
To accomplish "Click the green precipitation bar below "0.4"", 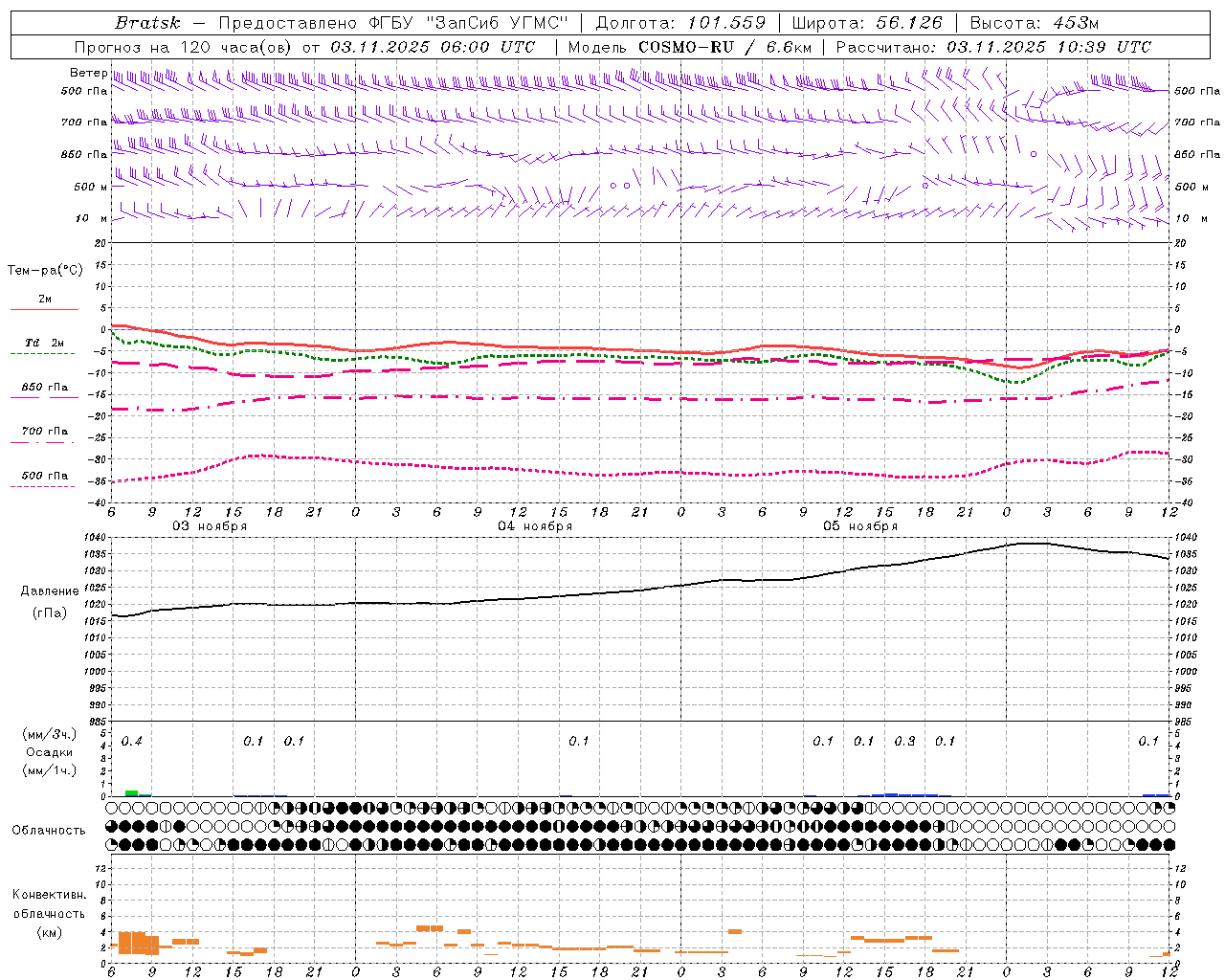I will [x=132, y=792].
